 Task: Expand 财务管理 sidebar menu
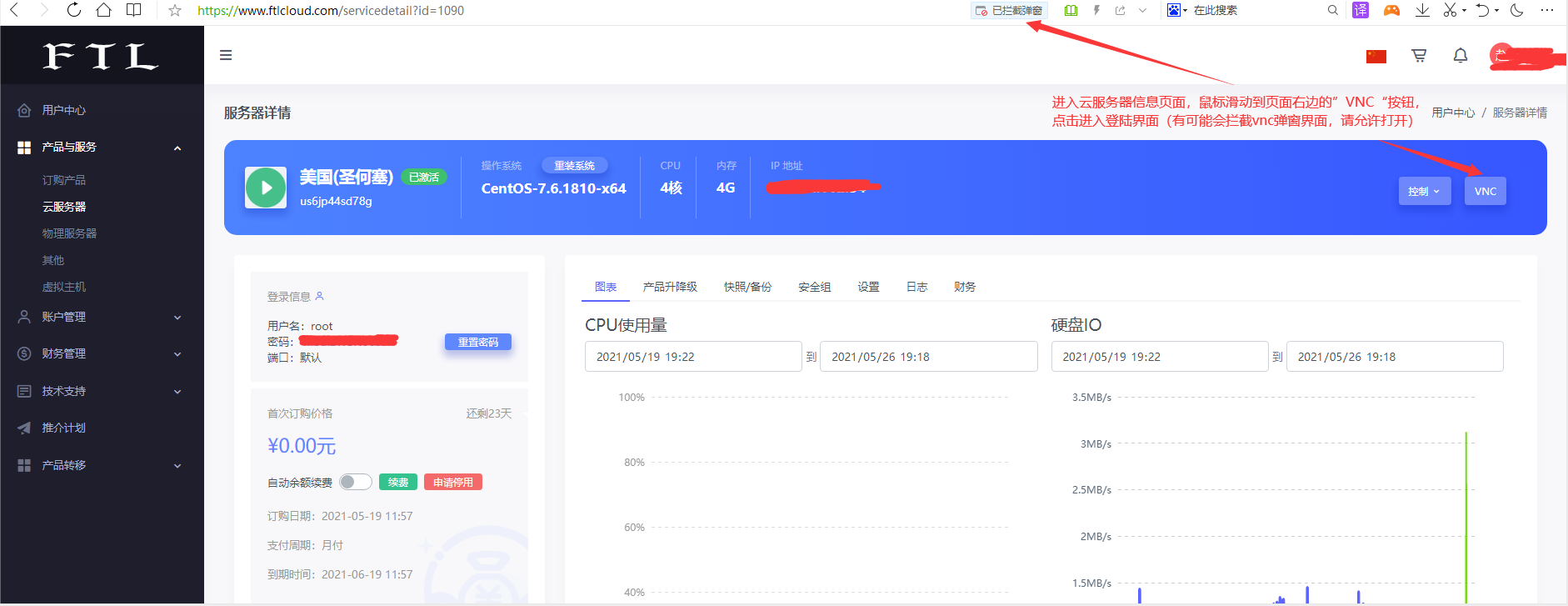[102, 353]
